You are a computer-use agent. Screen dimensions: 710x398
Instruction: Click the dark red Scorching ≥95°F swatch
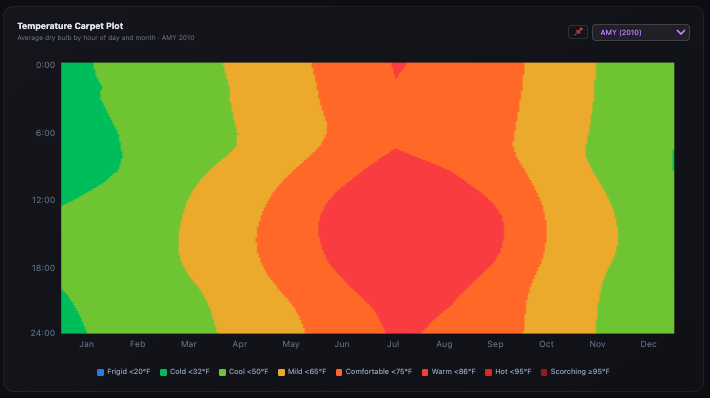[x=544, y=372]
